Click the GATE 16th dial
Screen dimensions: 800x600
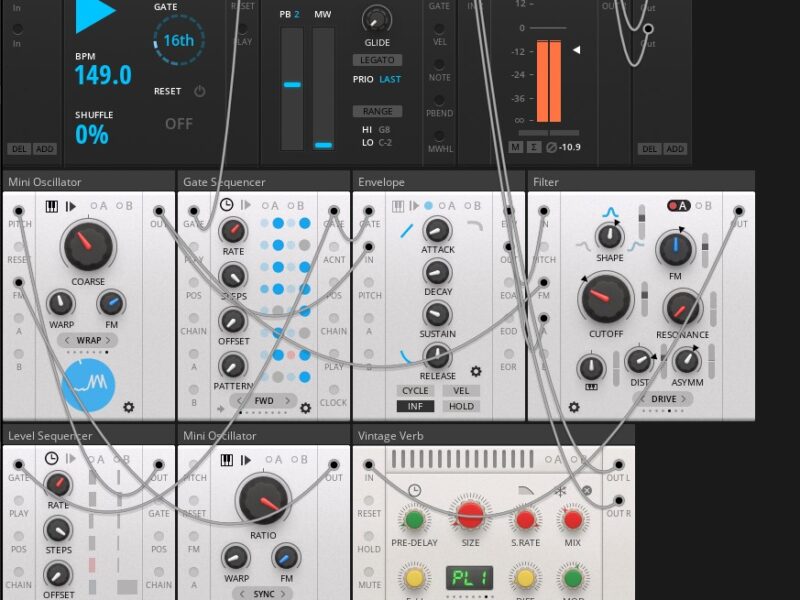[179, 40]
